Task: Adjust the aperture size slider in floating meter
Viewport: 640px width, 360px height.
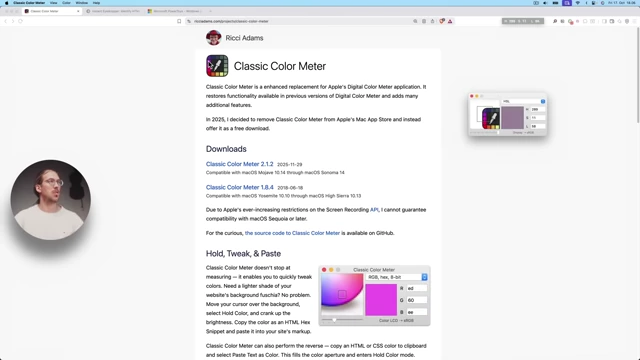Action: 484,133
